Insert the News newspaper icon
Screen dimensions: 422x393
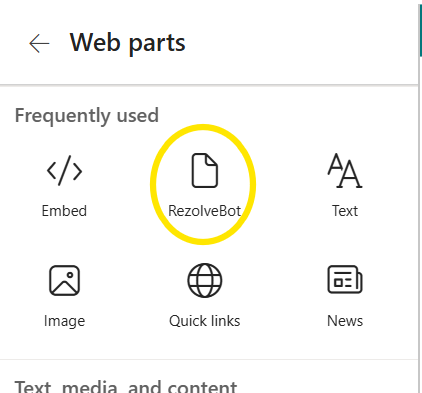[345, 280]
